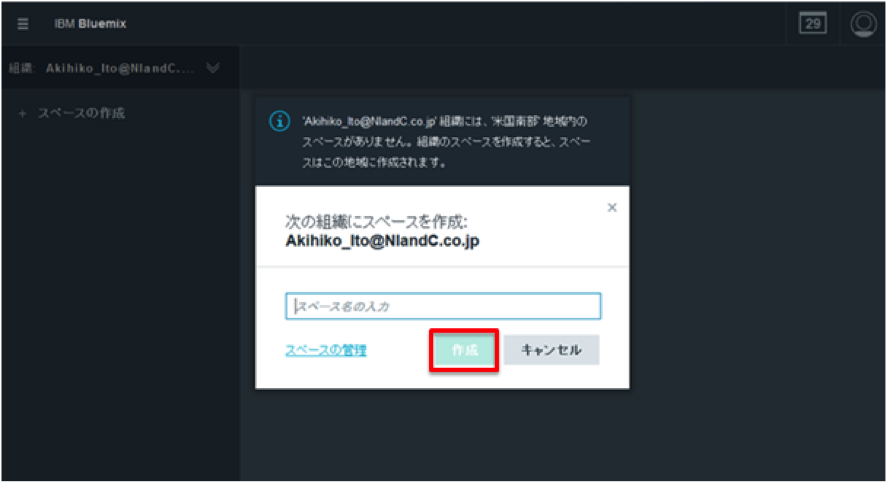Open the calendar icon showing 29

(813, 24)
